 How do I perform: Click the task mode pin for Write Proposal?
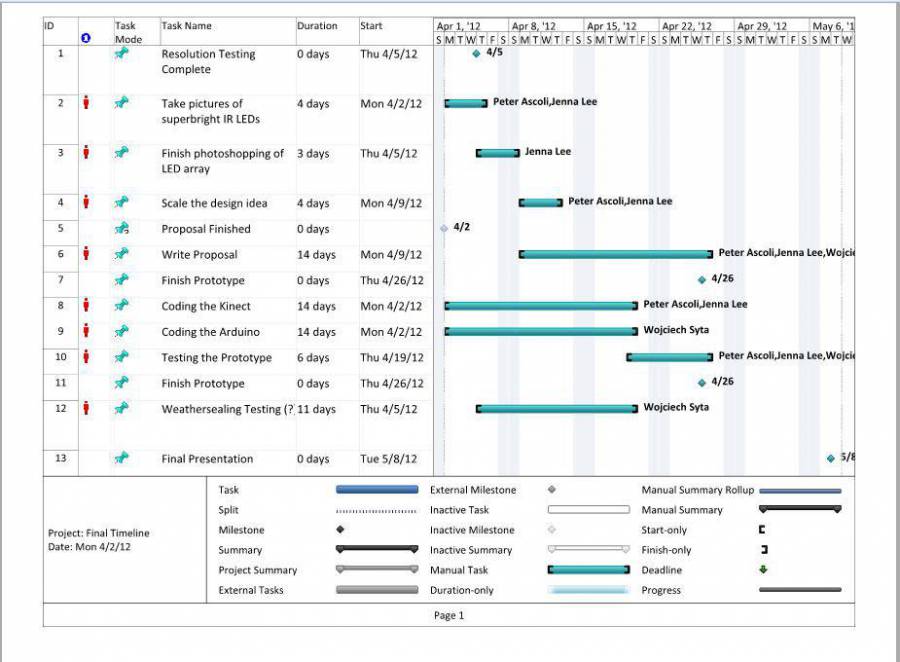point(121,254)
